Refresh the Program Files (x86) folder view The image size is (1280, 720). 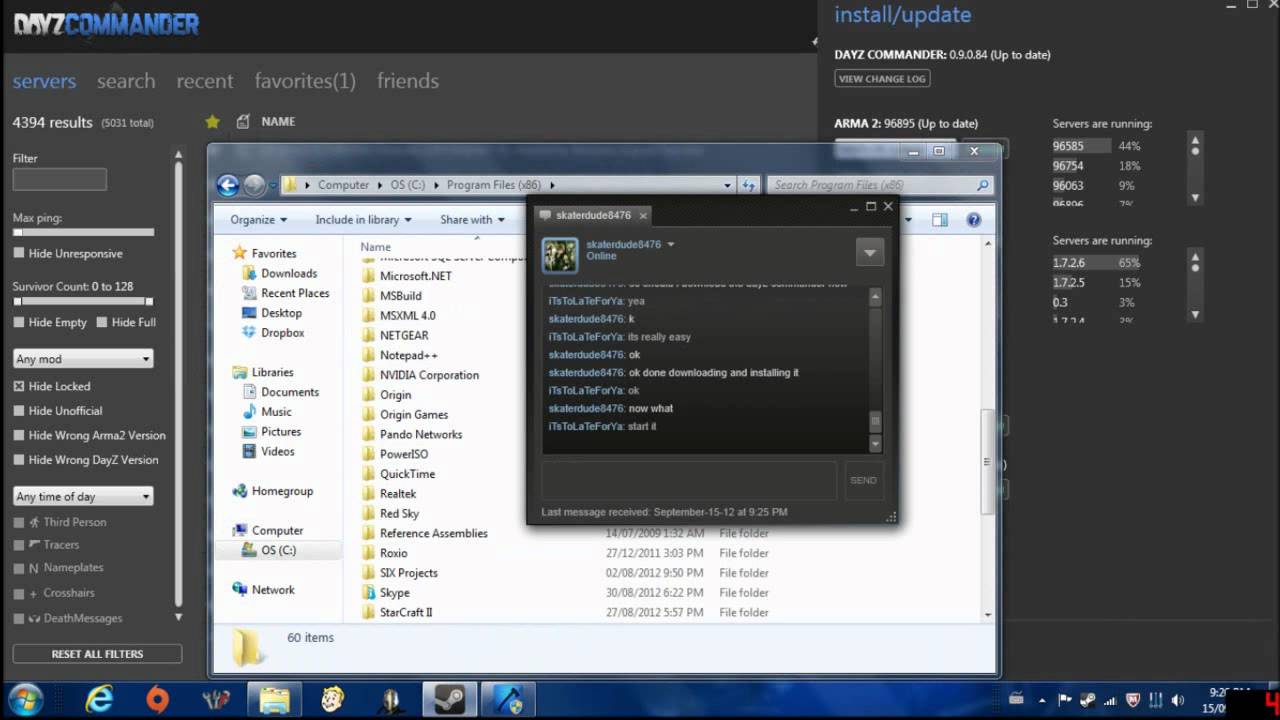749,185
